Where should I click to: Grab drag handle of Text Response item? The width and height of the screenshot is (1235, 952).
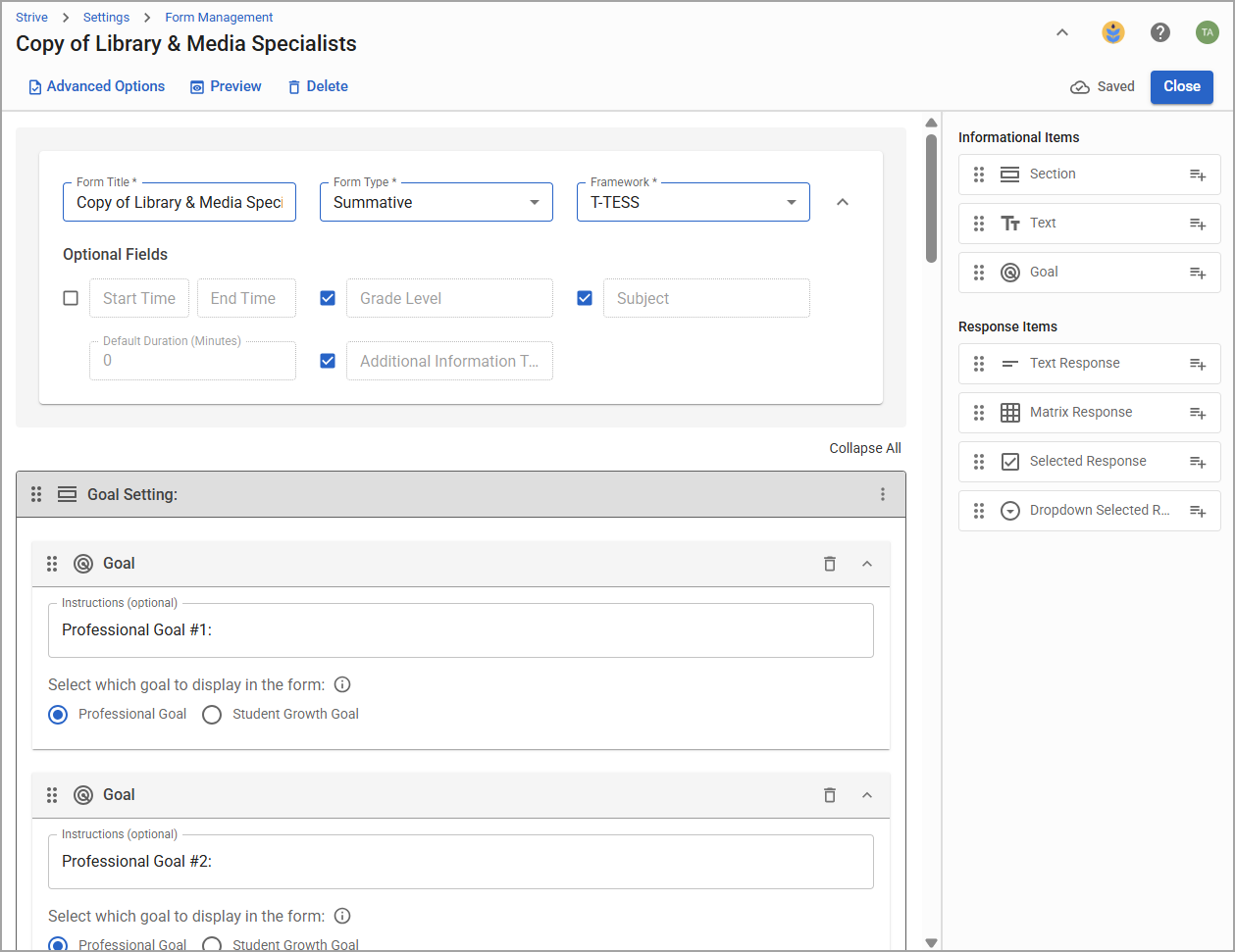pos(979,364)
